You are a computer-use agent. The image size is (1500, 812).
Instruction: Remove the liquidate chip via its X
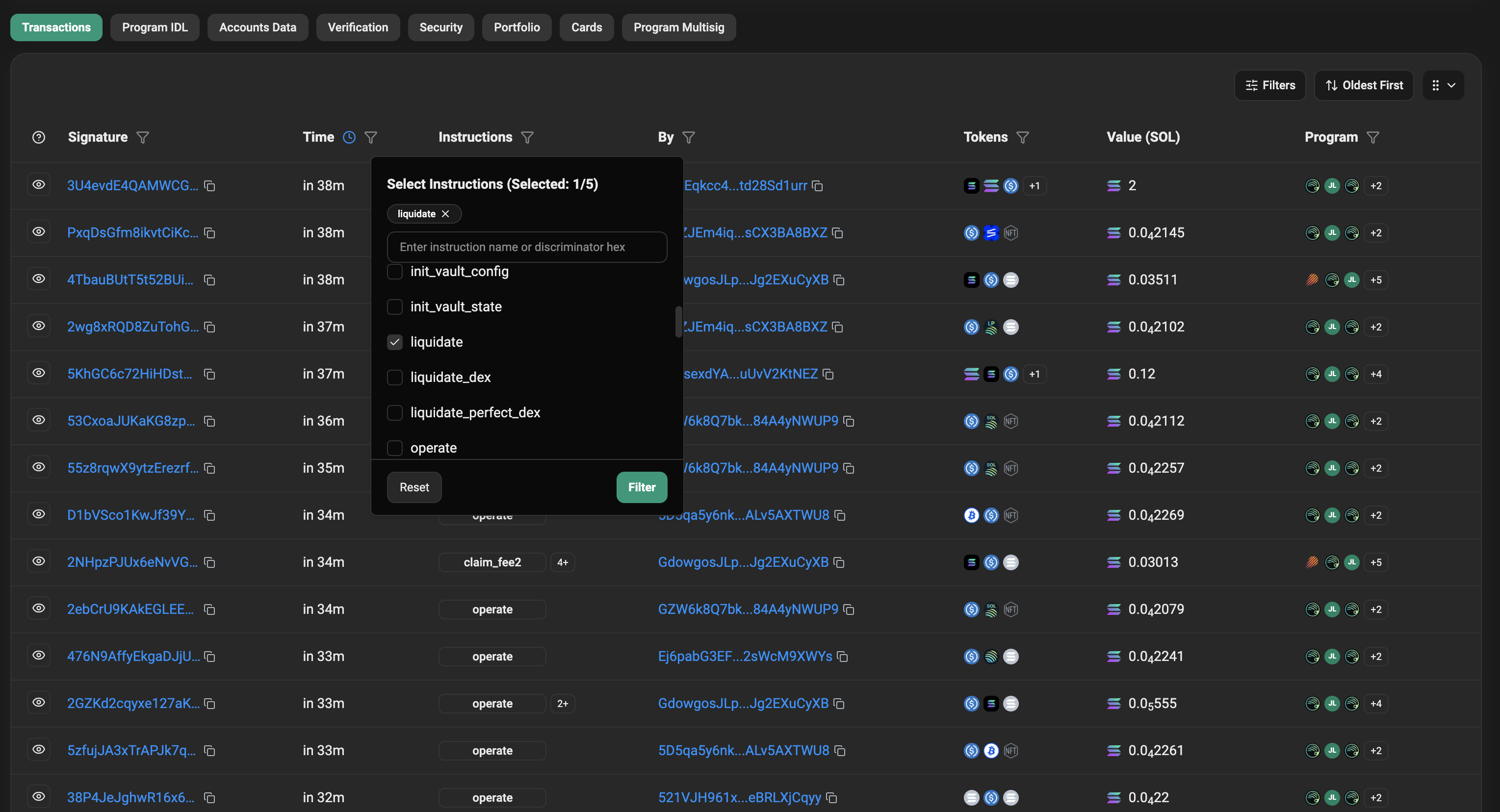(445, 214)
